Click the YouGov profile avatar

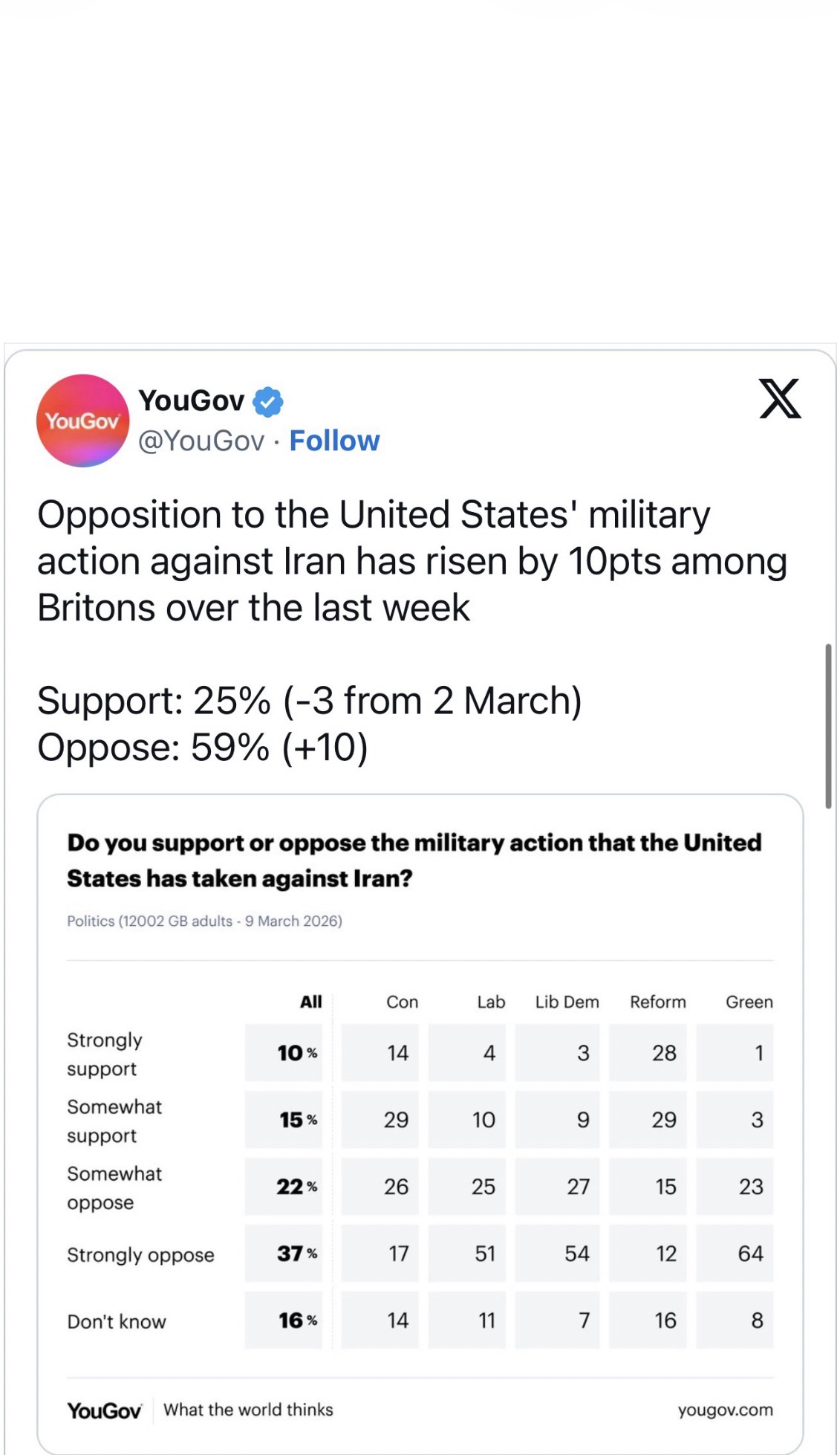click(x=82, y=421)
